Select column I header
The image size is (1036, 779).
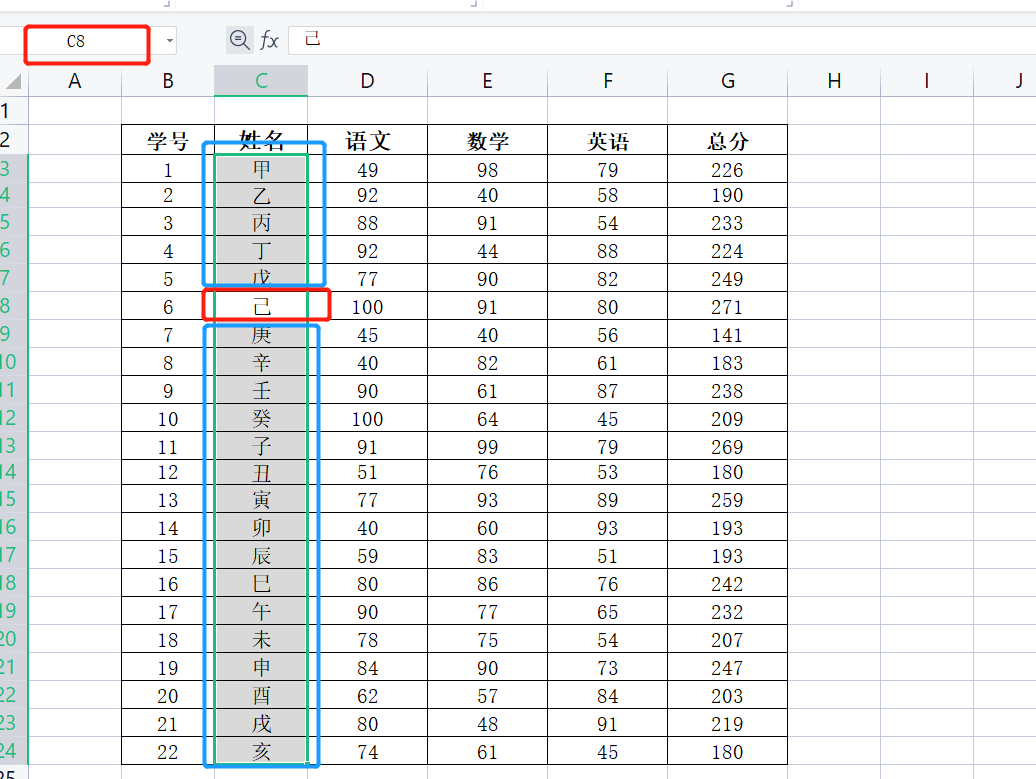point(927,81)
